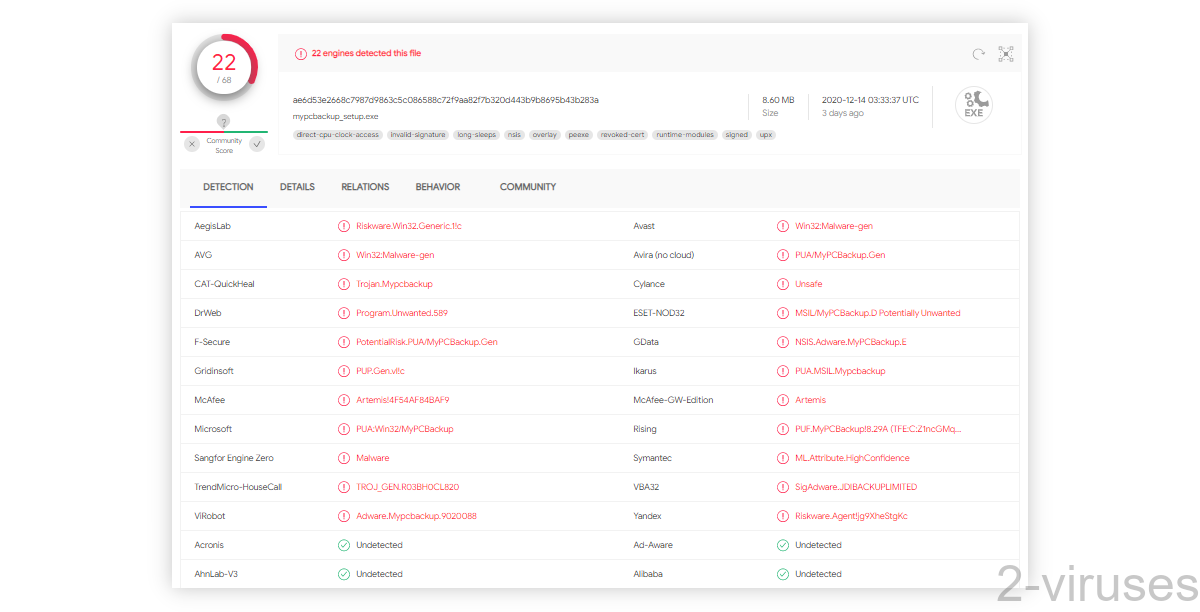Viewport: 1200px width, 612px height.
Task: Click the alert icon for the Microsoft detection
Action: pyautogui.click(x=344, y=429)
